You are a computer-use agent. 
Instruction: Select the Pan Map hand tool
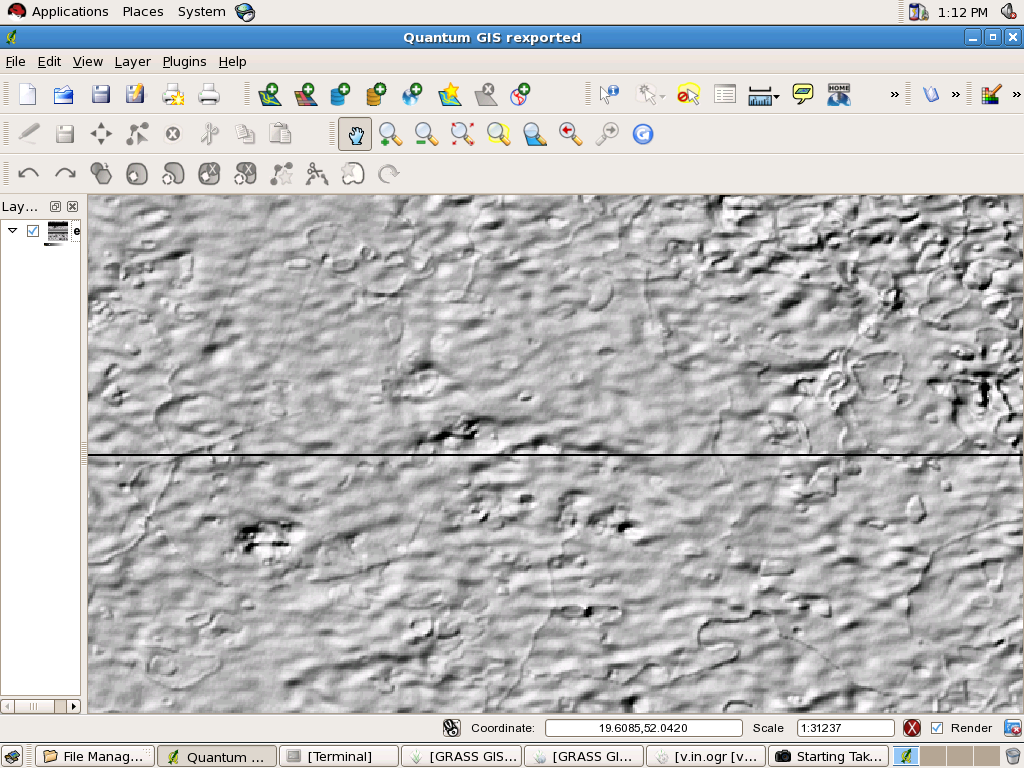[x=355, y=134]
